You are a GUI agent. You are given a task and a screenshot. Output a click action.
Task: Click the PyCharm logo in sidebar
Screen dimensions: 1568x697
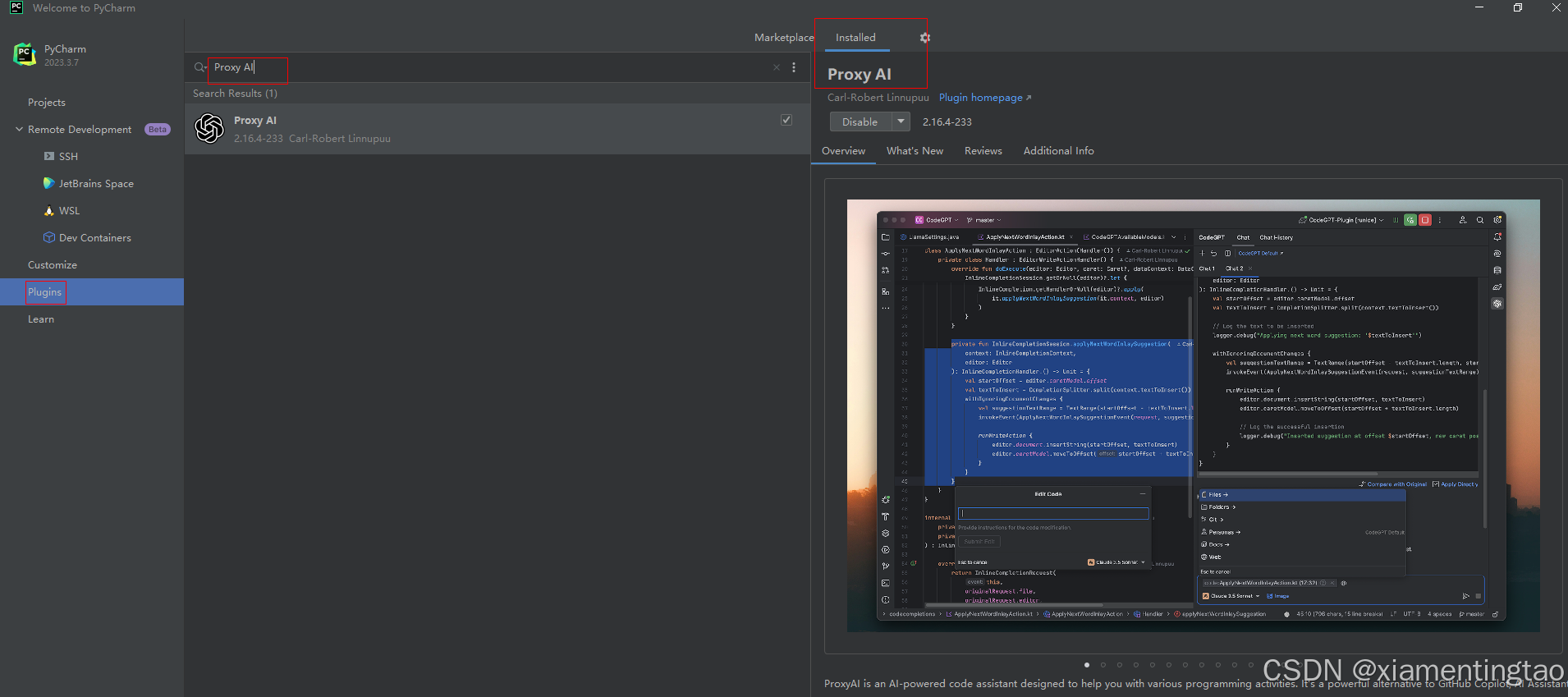25,54
